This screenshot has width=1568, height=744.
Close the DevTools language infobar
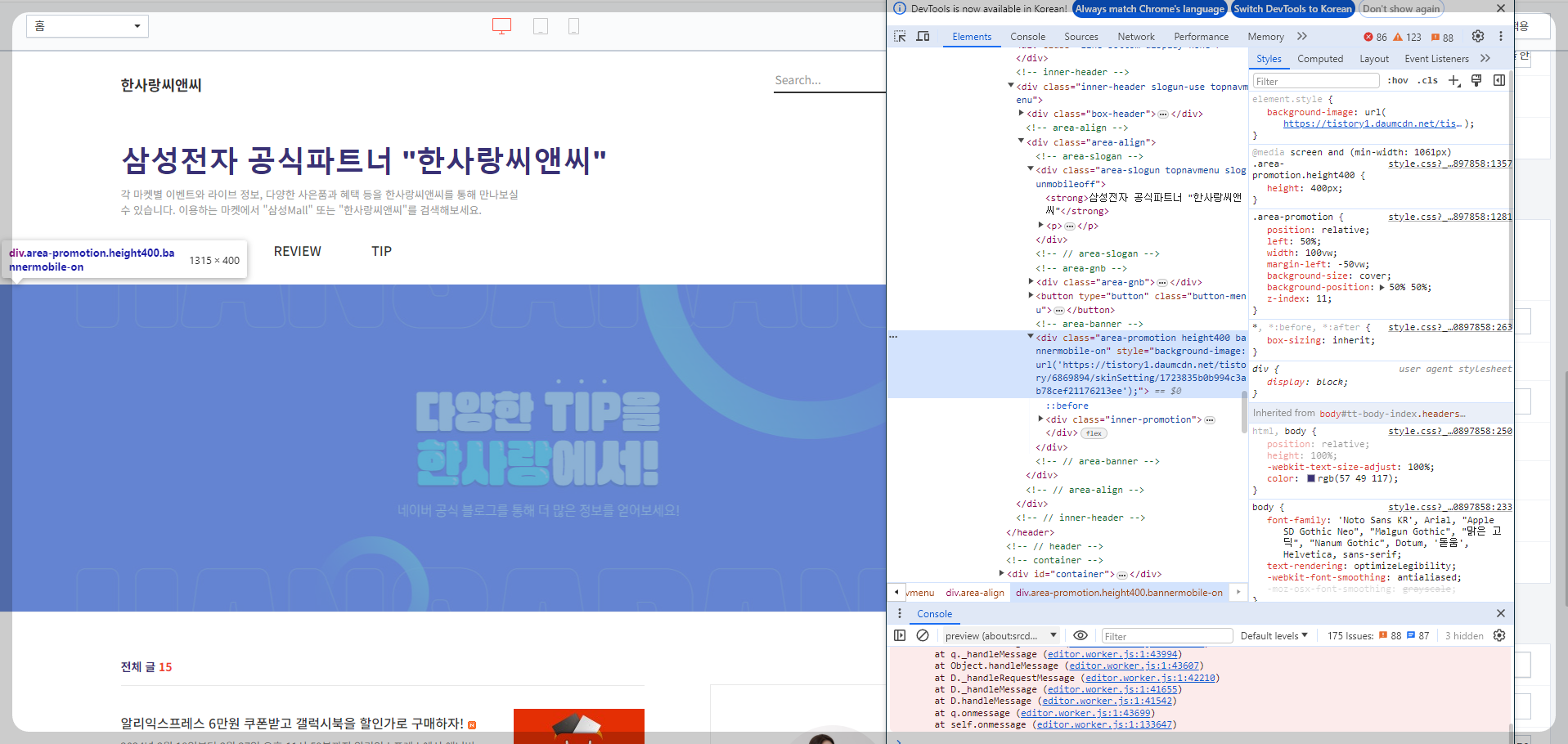pyautogui.click(x=1500, y=8)
